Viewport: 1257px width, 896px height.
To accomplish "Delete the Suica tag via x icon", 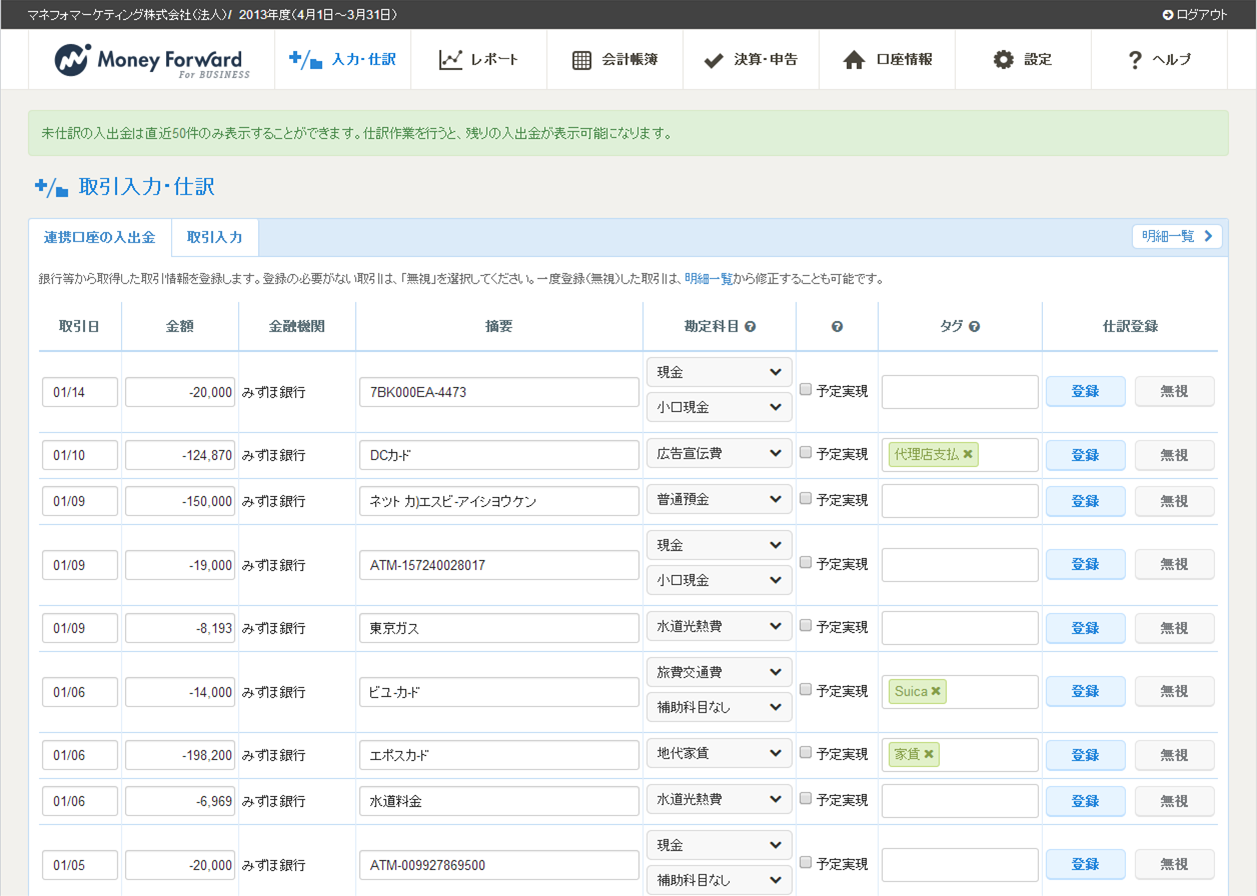I will click(x=936, y=691).
